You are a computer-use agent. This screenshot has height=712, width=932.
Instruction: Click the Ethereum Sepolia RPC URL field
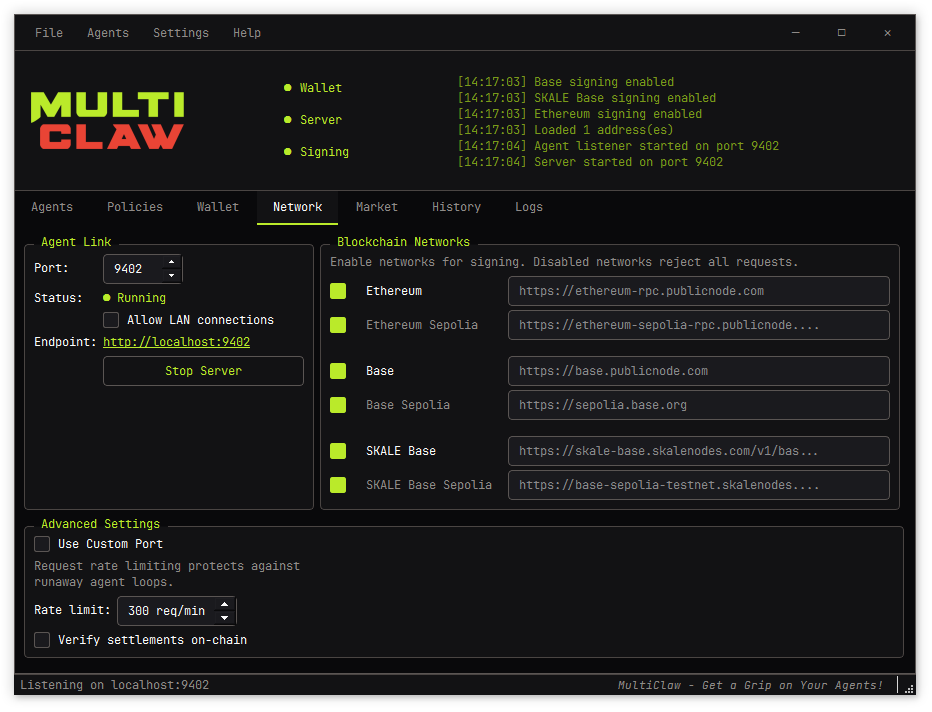tap(698, 325)
